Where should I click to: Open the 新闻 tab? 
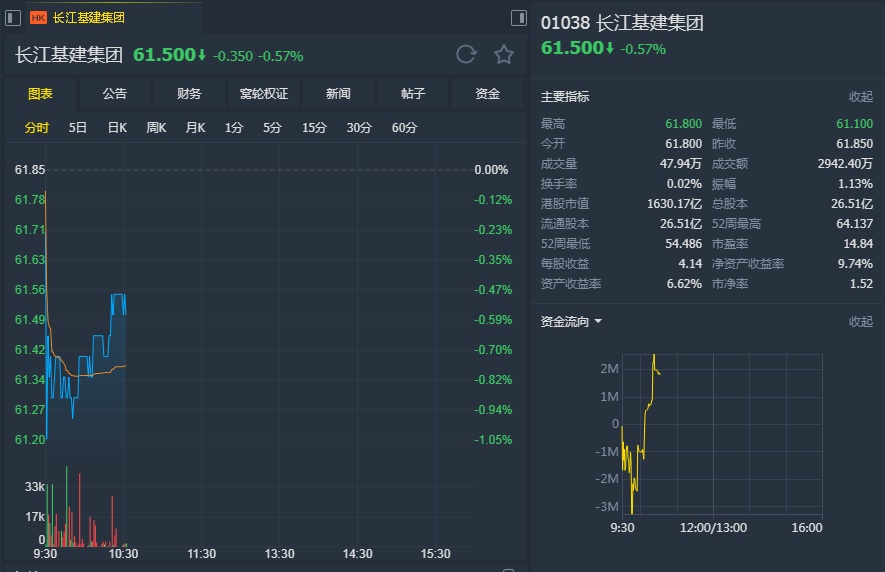pos(338,94)
